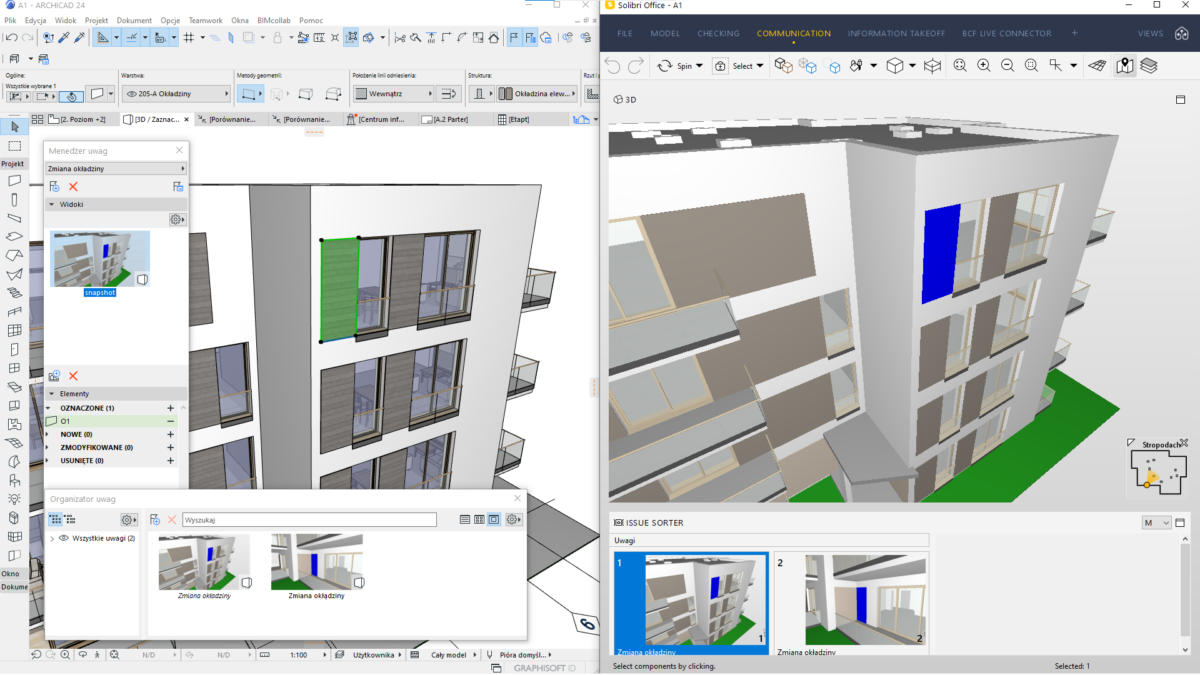
Task: Collapse the OZNACZONE (1) elements group
Action: click(x=49, y=408)
